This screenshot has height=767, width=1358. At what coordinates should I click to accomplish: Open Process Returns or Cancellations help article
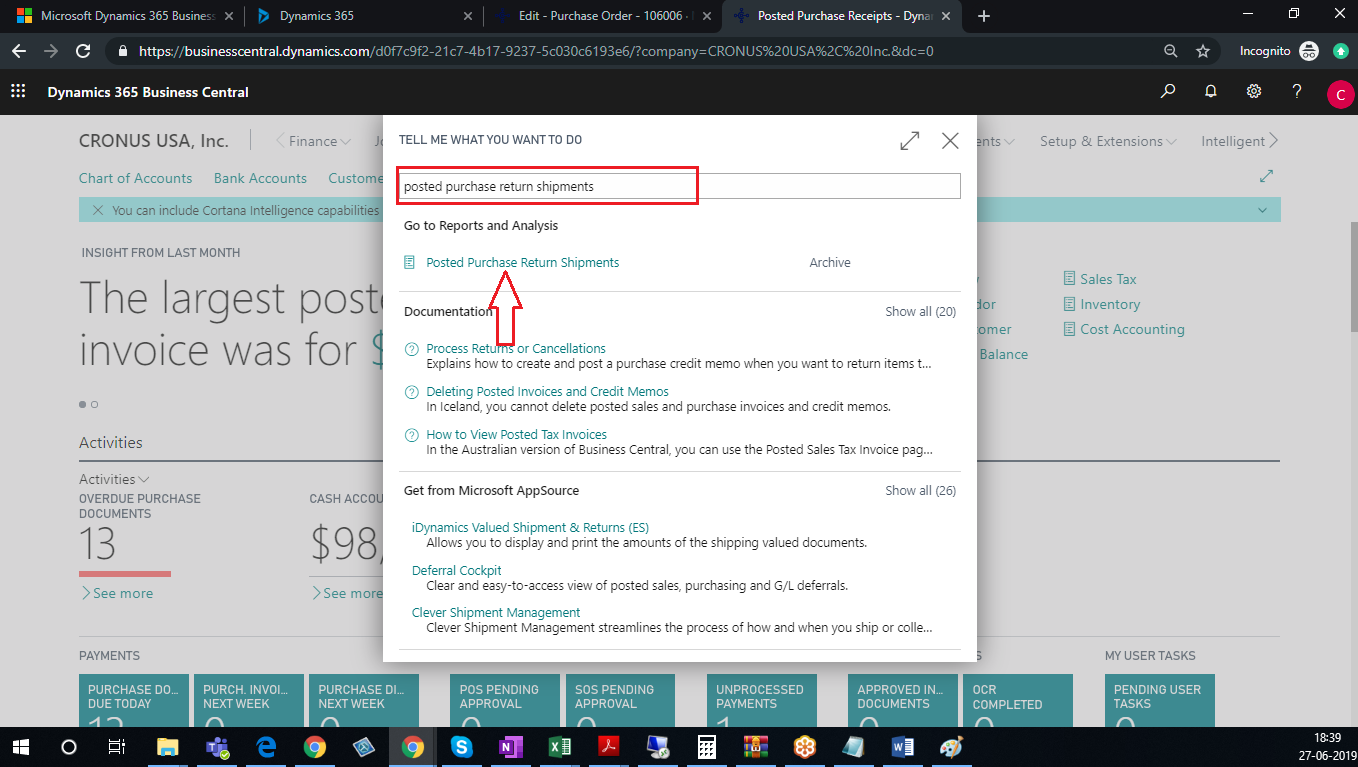516,348
